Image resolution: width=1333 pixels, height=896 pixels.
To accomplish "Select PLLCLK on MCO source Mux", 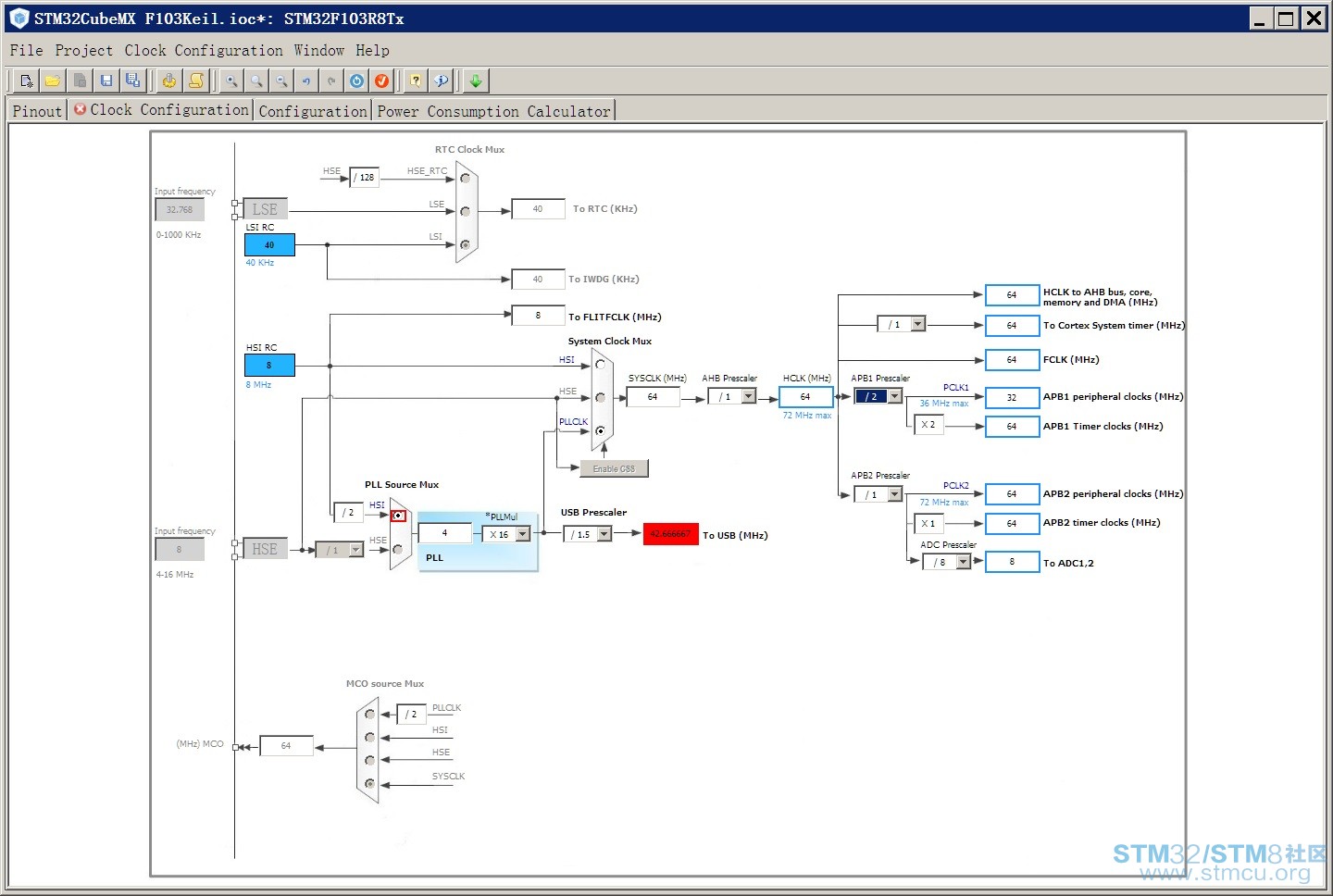I will tap(369, 715).
